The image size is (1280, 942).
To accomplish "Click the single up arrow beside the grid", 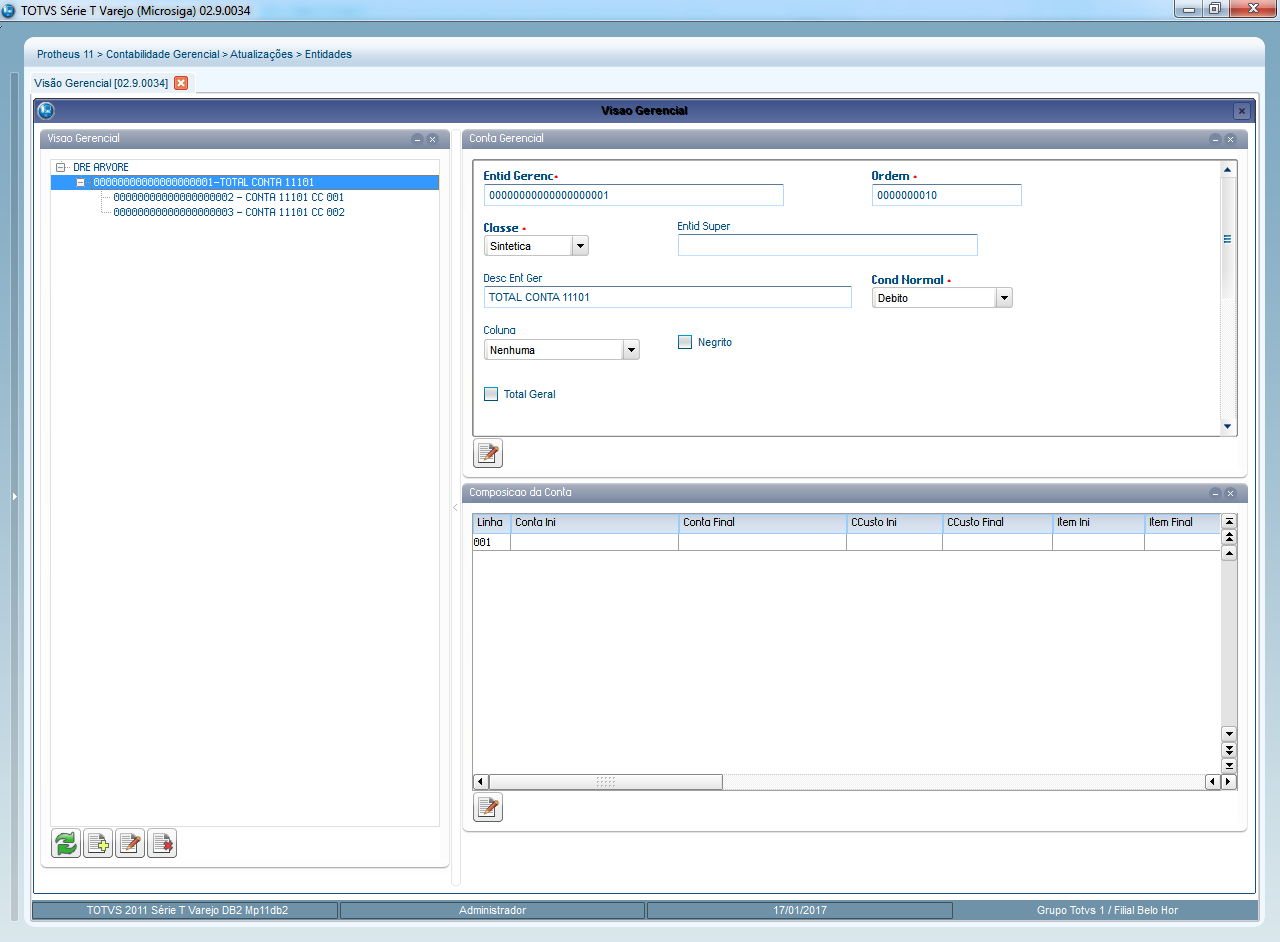I will coord(1230,553).
